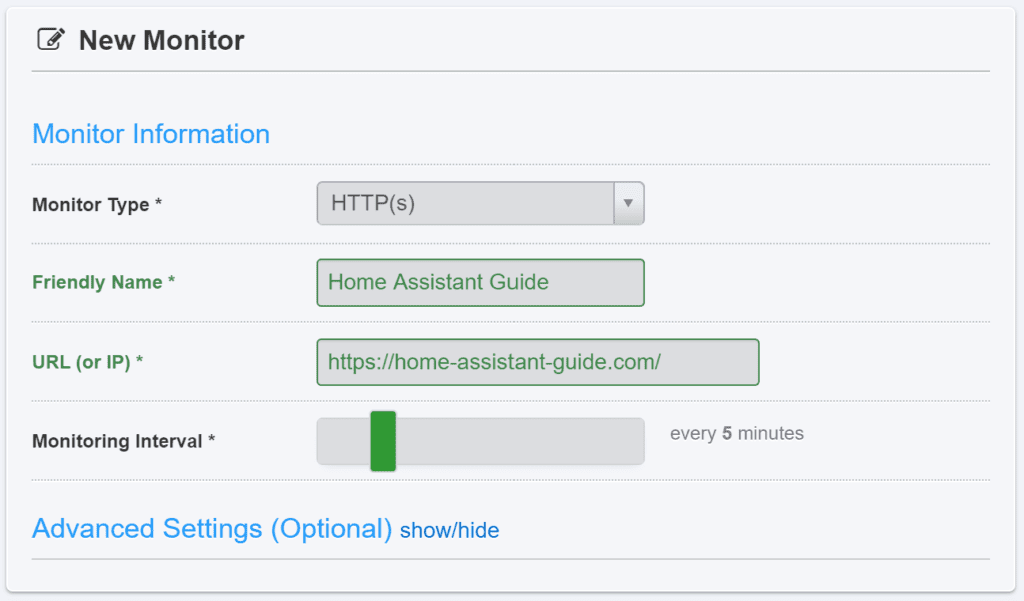
Task: Open the Monitor Type dropdown arrow
Action: coord(628,203)
